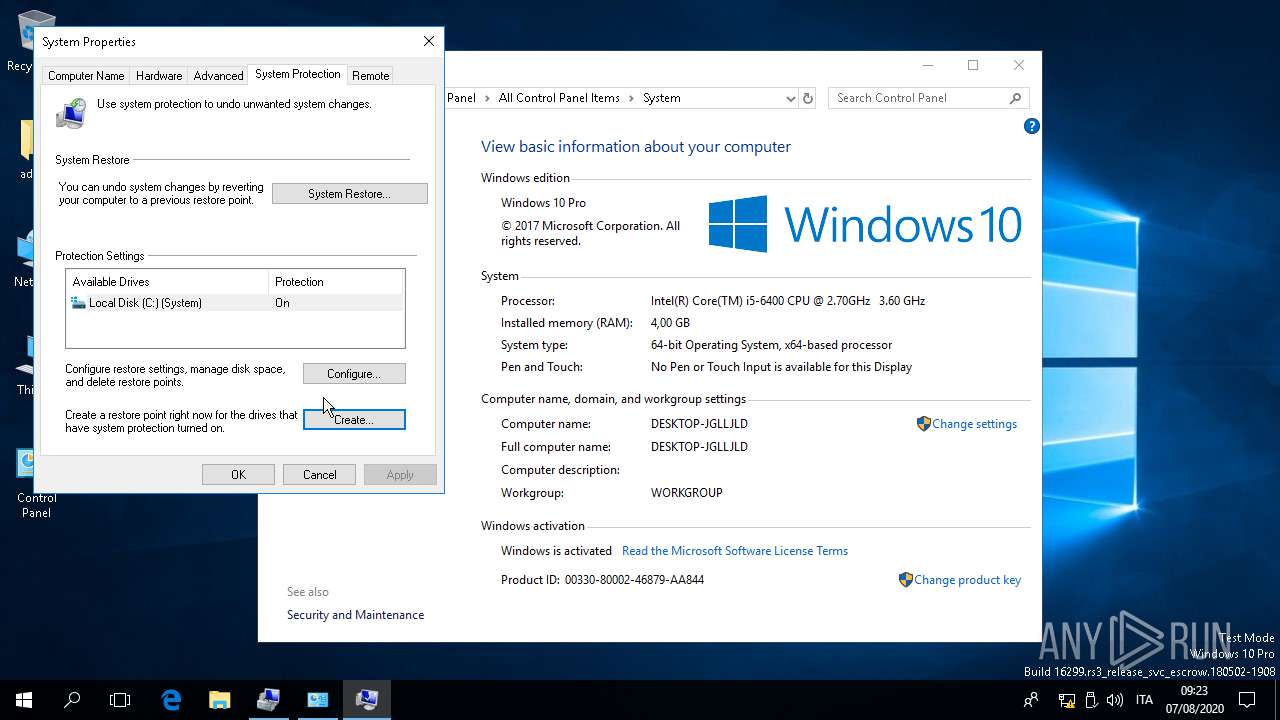Refresh the Control Panel address bar

tap(808, 98)
